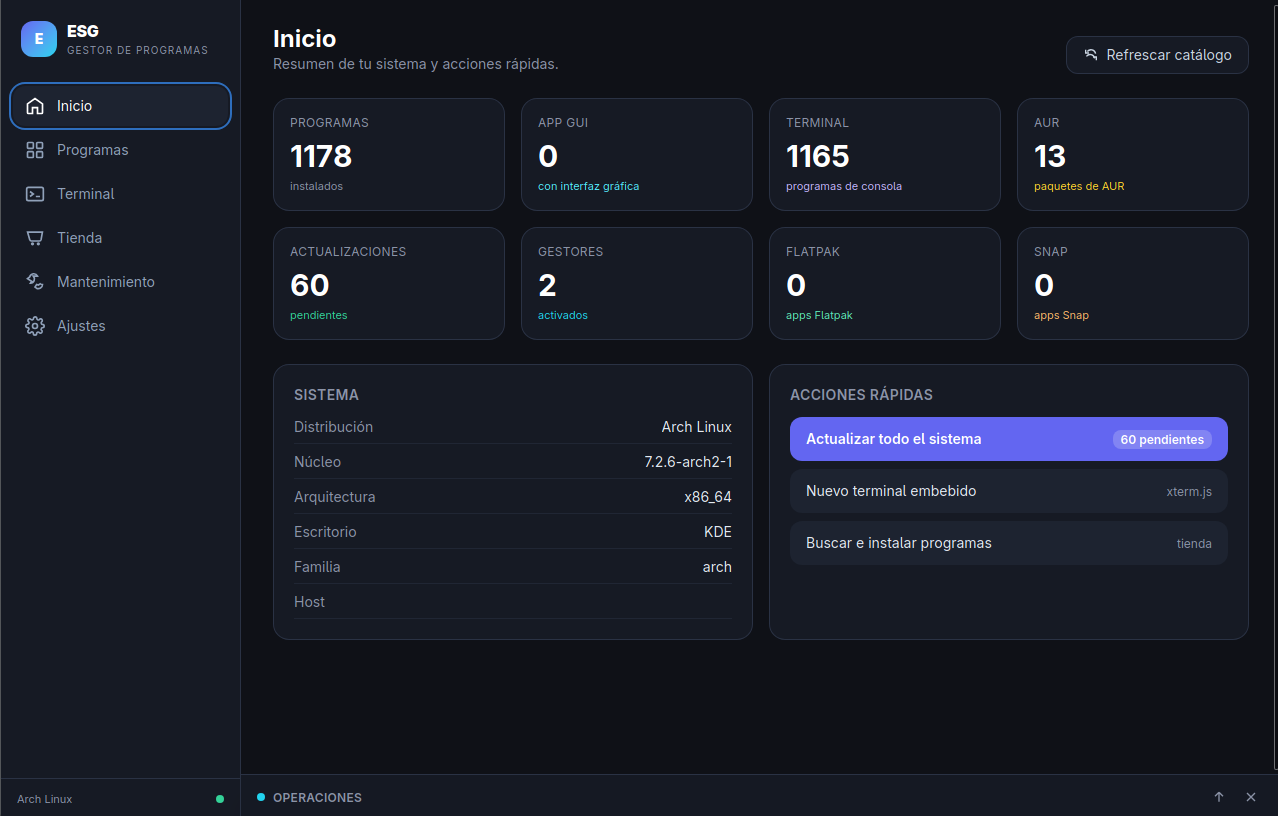Open the PROGRAMAS 1178 instalados card

[389, 154]
